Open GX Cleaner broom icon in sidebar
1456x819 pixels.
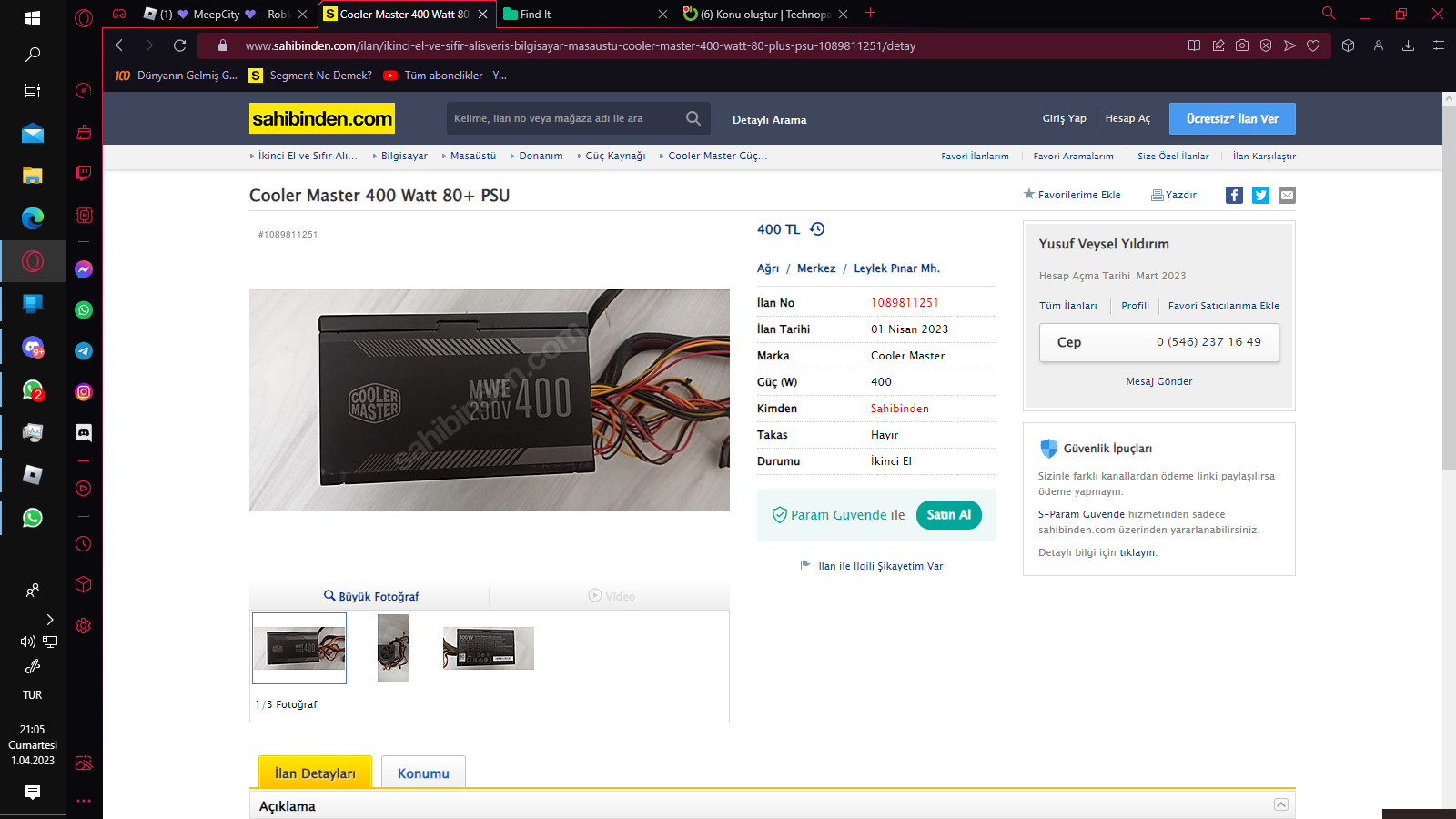tap(84, 132)
